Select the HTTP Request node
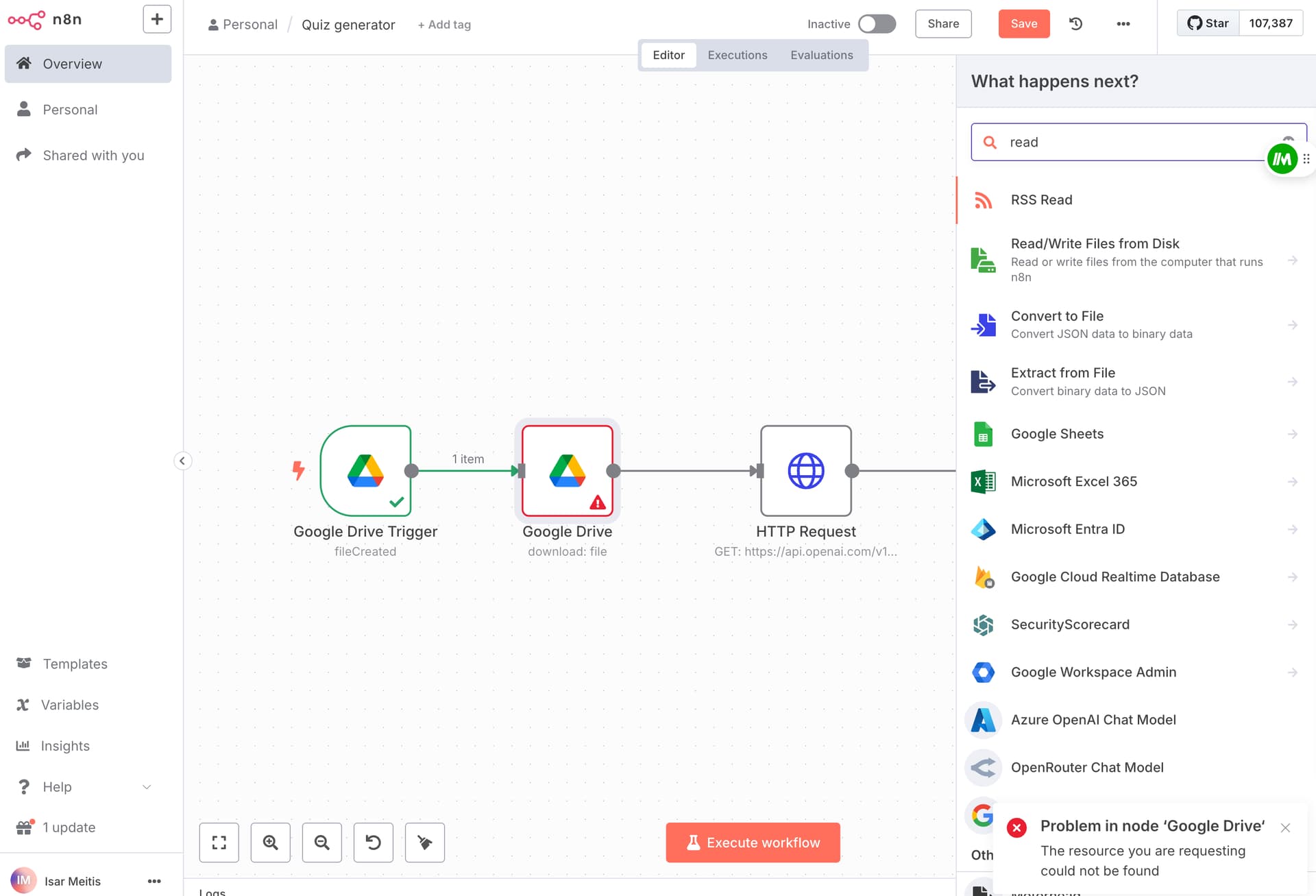The height and width of the screenshot is (896, 1316). (806, 471)
